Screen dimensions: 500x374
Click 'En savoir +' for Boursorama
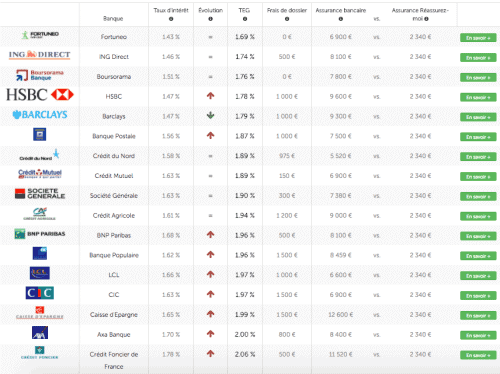(x=478, y=77)
